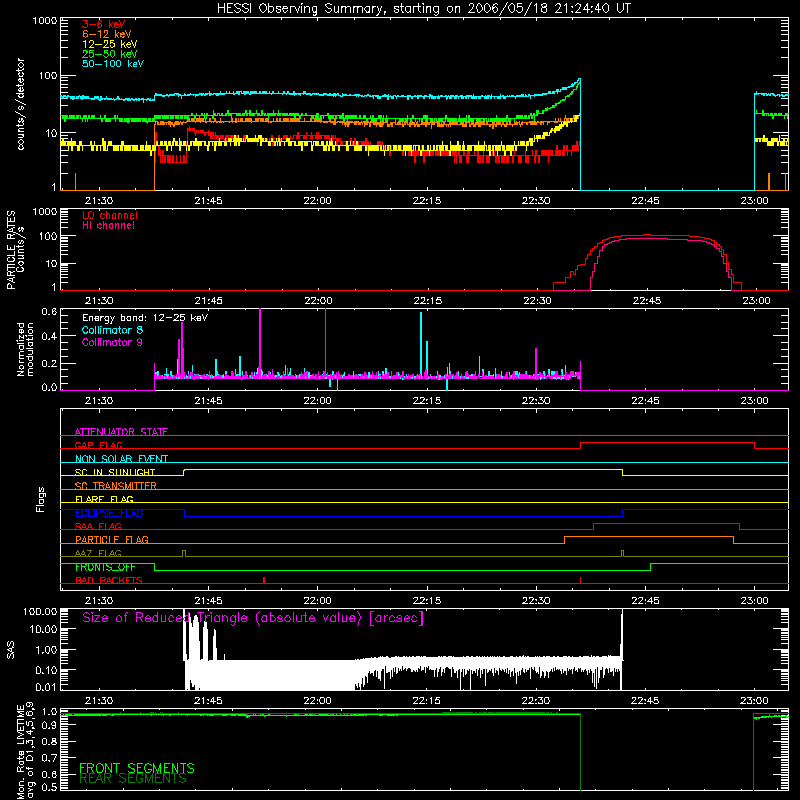Click the olive AAZ_FLAG flag label
This screenshot has width=800, height=800.
(98, 553)
